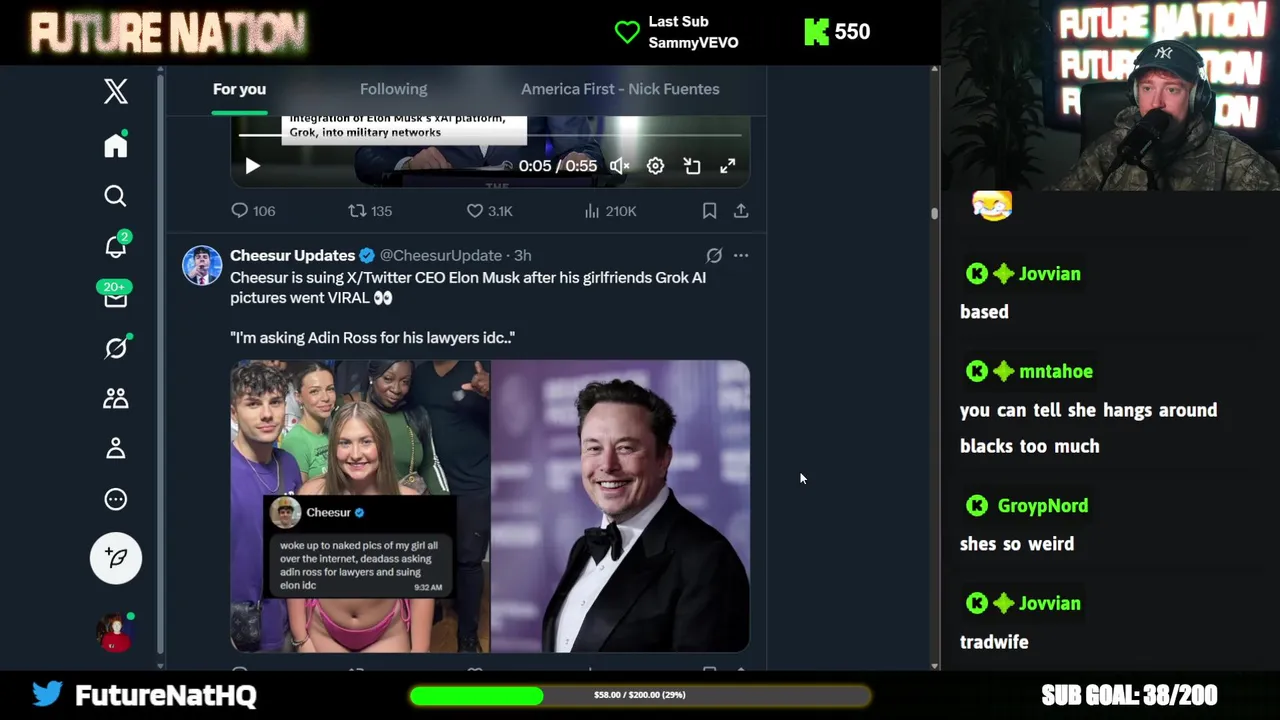The height and width of the screenshot is (720, 1280).
Task: Open the right Elon Musk photo
Action: point(620,506)
